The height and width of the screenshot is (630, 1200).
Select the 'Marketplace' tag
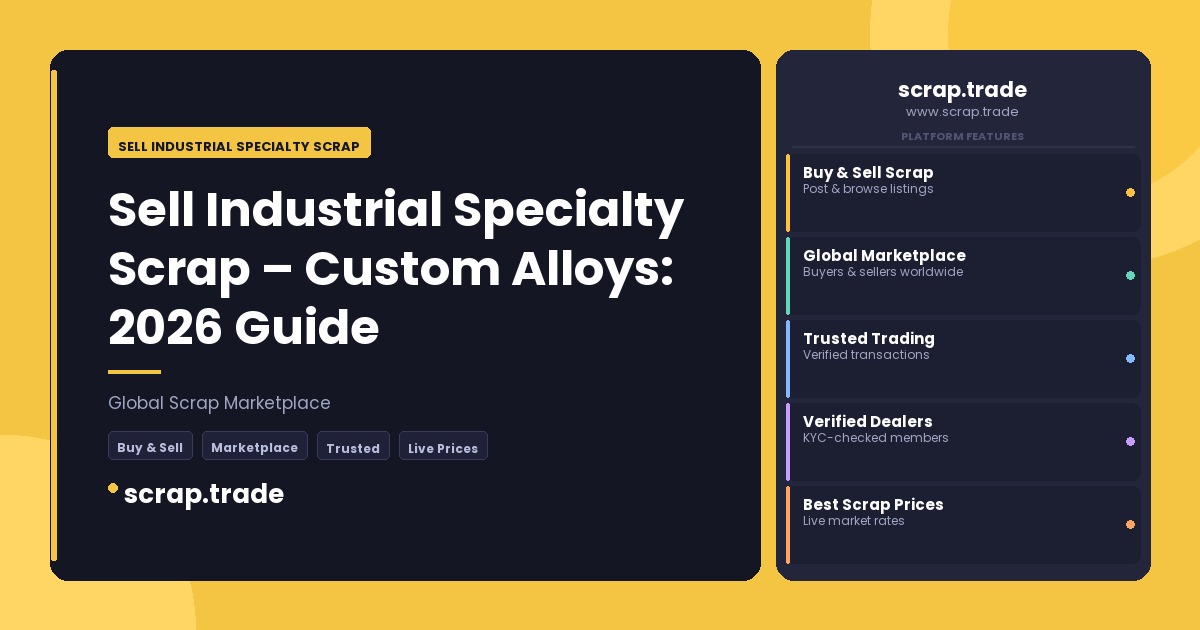click(x=255, y=446)
